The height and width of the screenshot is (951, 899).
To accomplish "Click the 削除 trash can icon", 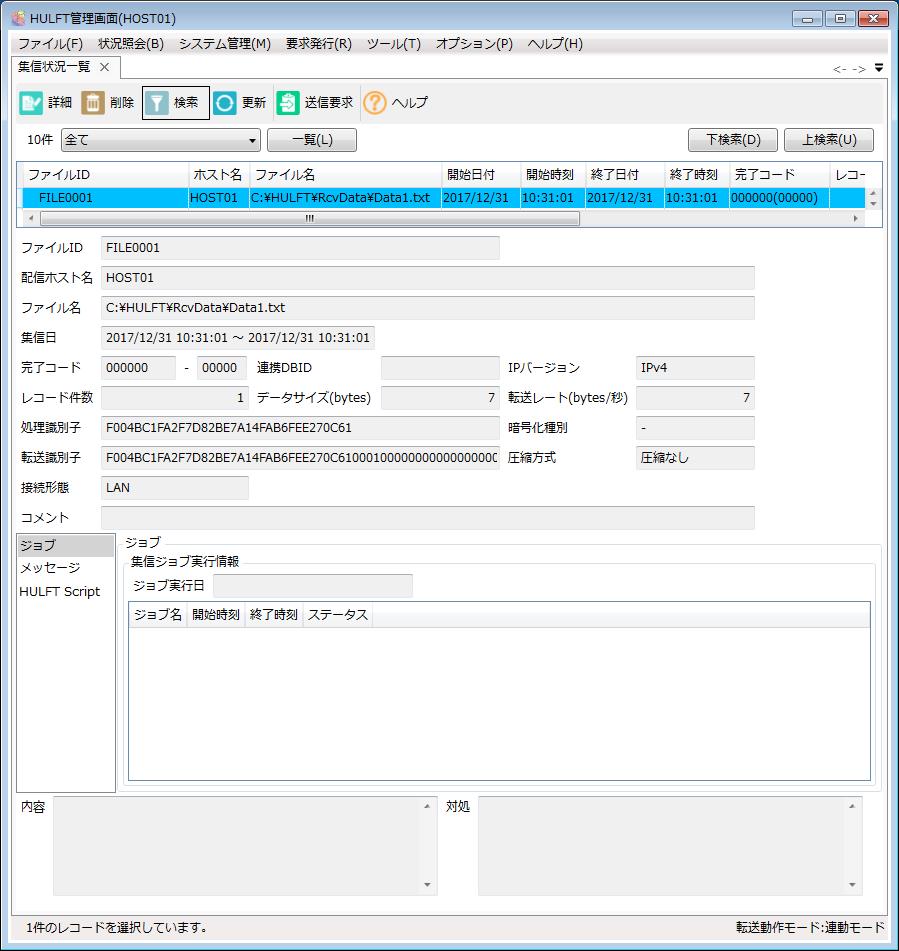I will [x=93, y=103].
